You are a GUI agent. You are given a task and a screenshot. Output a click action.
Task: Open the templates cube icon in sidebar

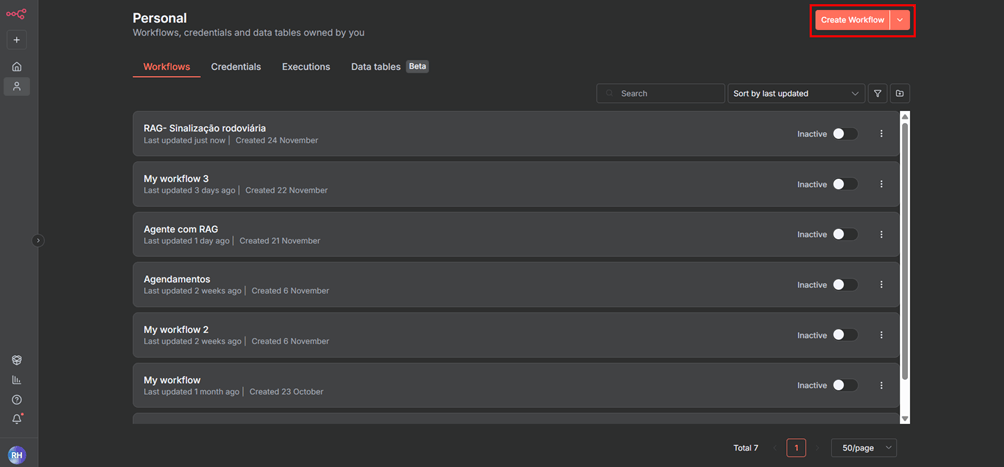(x=17, y=360)
